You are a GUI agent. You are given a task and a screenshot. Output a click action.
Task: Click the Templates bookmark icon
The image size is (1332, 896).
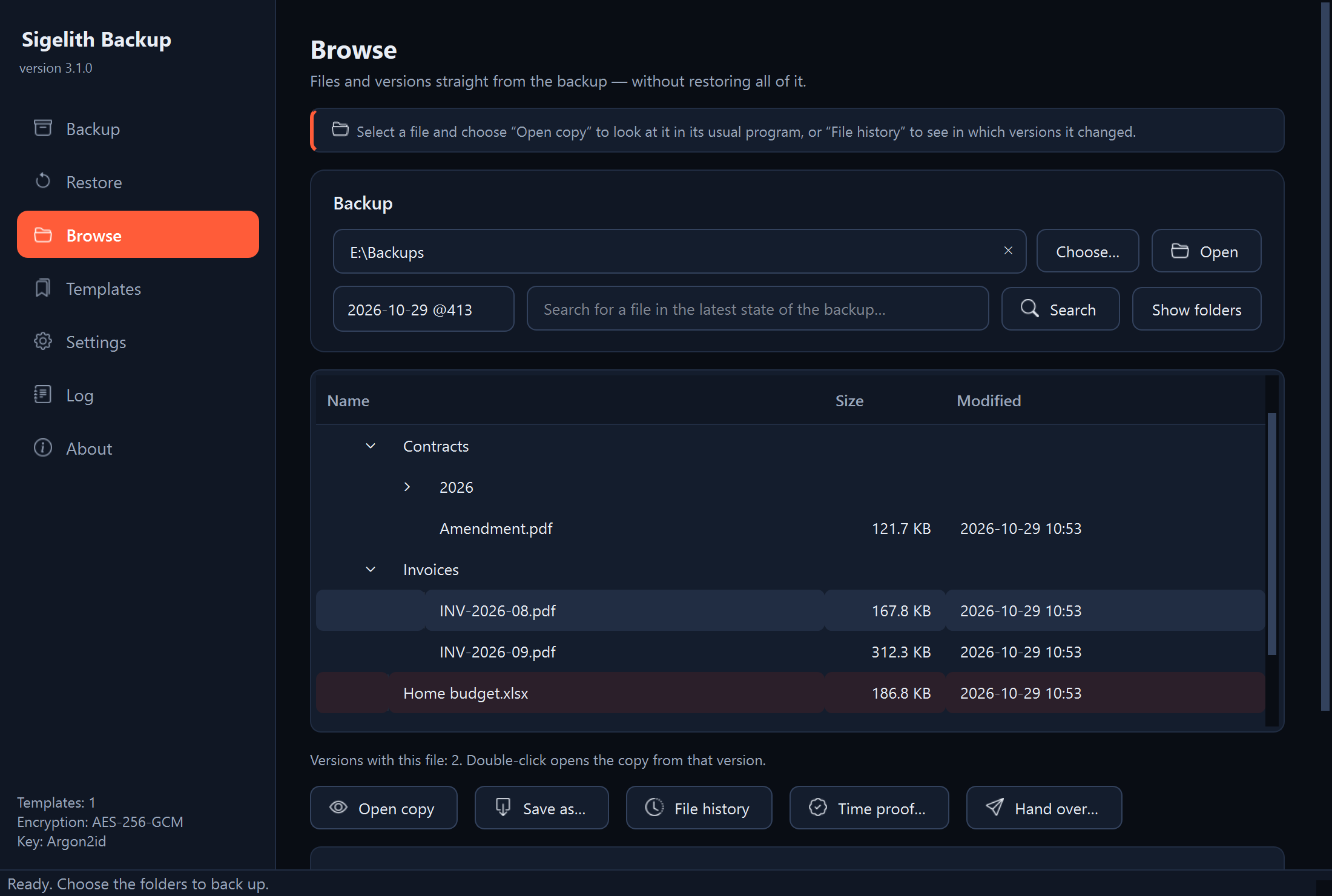pyautogui.click(x=43, y=288)
